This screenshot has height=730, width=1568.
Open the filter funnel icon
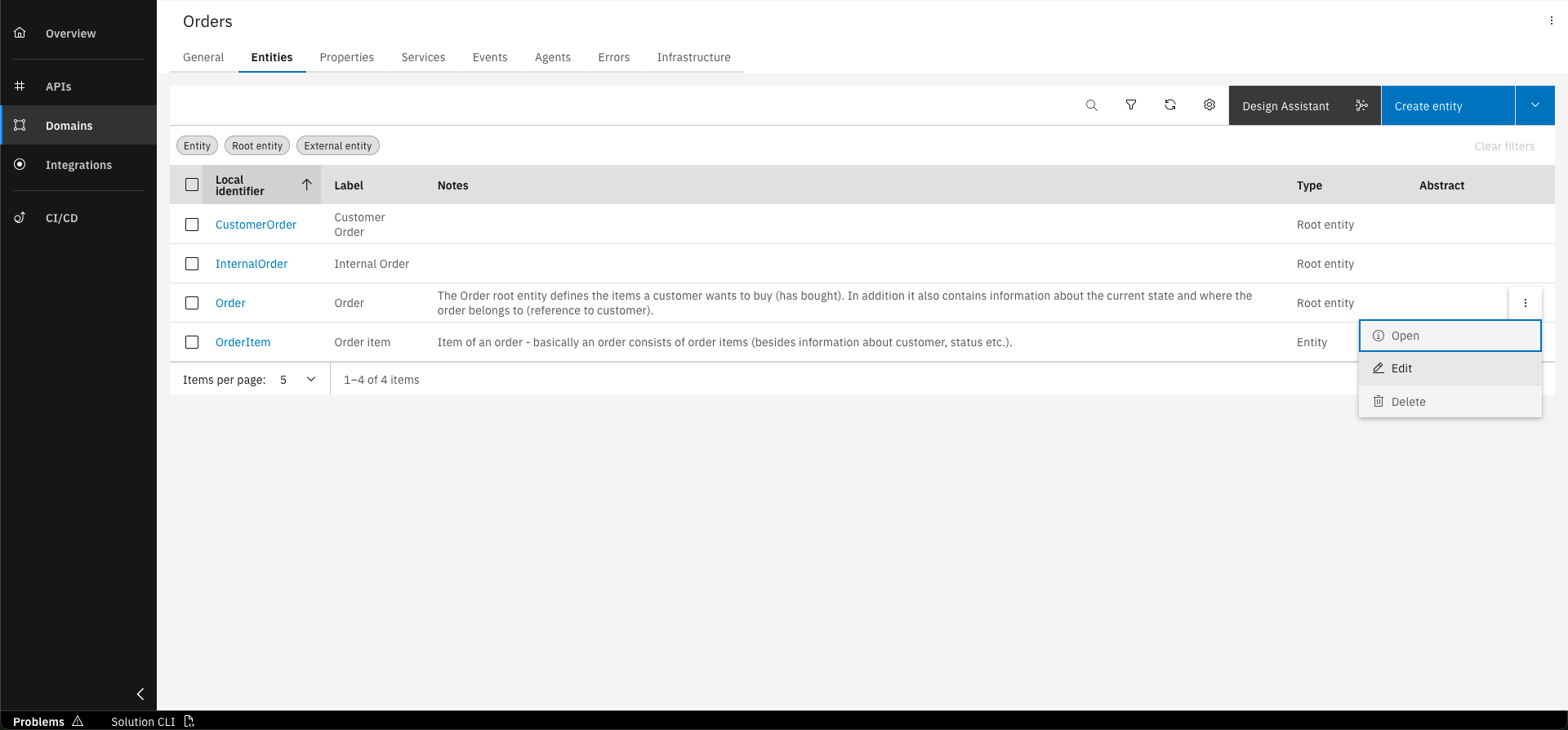[1131, 105]
